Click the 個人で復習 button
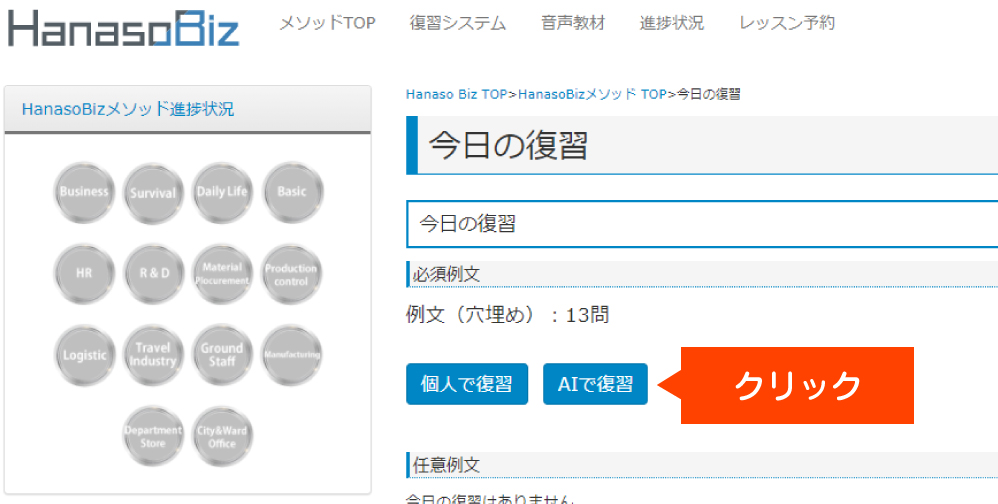Image resolution: width=998 pixels, height=504 pixels. coord(467,384)
